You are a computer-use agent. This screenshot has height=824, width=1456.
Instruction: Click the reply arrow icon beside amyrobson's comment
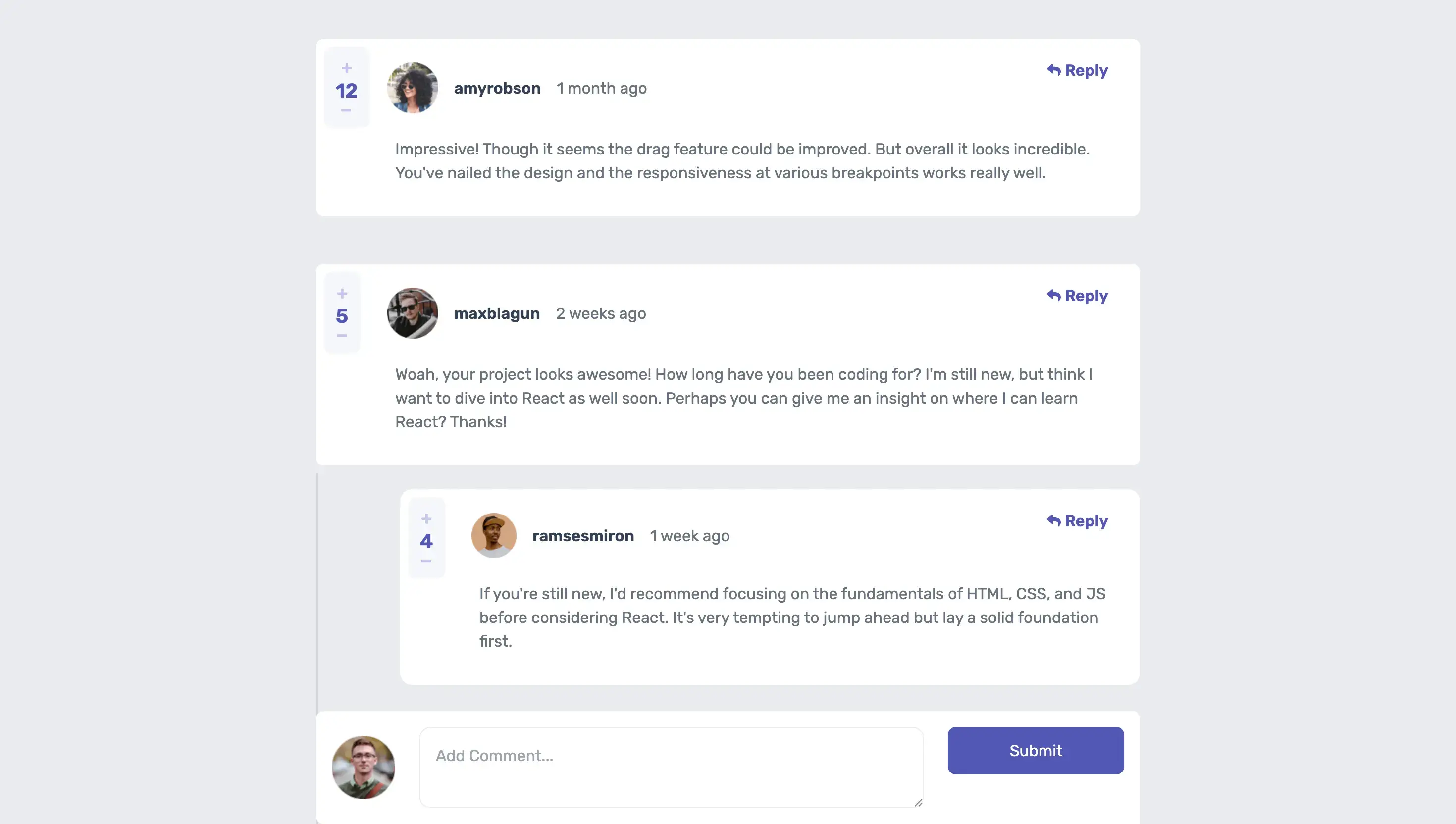pos(1054,70)
